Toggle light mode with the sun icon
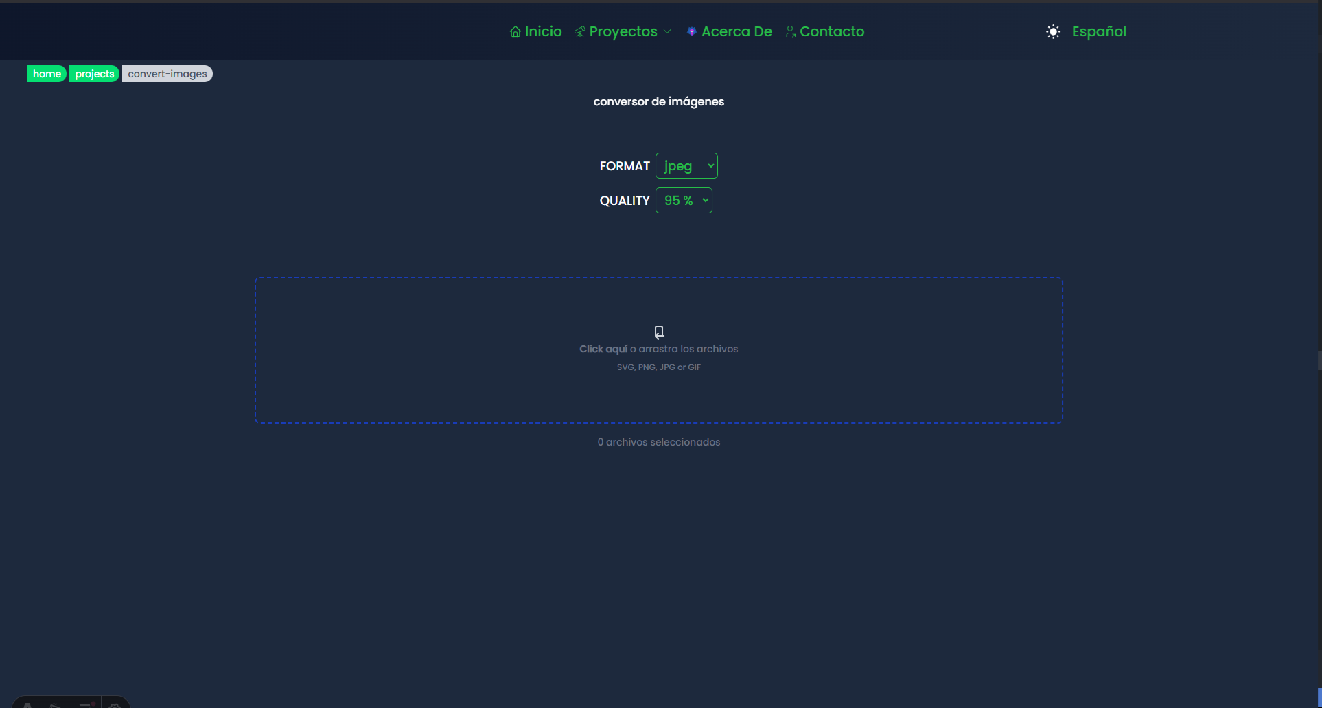This screenshot has width=1323, height=709. (x=1053, y=32)
